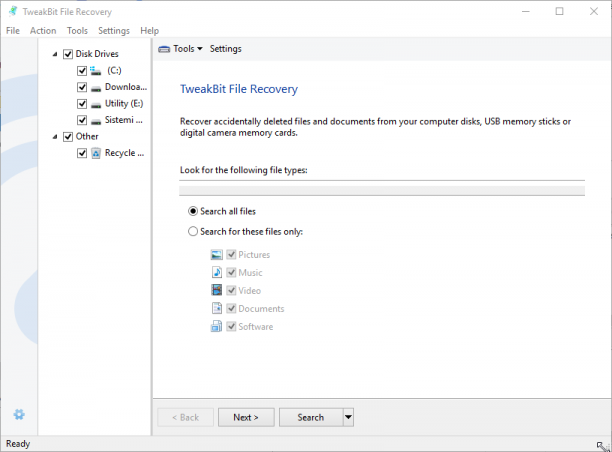Select the Downloa... drive entry
The image size is (612, 452).
(x=126, y=87)
